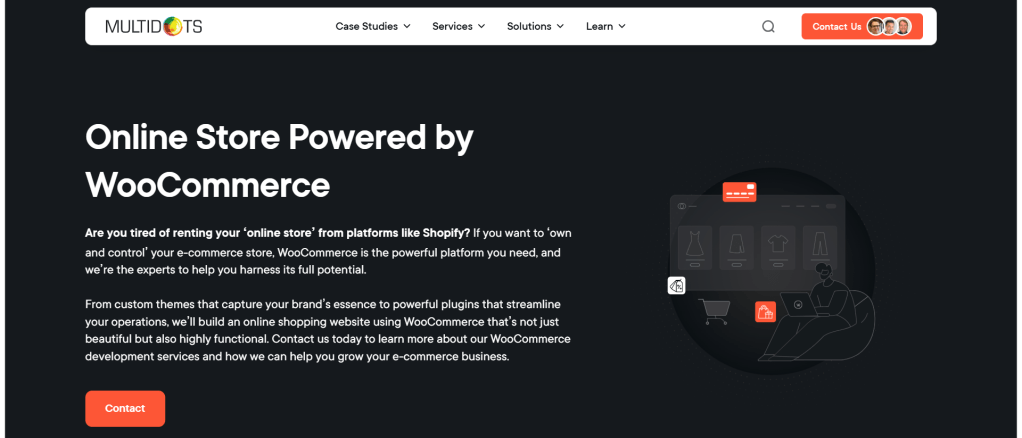The height and width of the screenshot is (438, 1022).
Task: Expand the Case Studies chevron
Action: point(407,27)
